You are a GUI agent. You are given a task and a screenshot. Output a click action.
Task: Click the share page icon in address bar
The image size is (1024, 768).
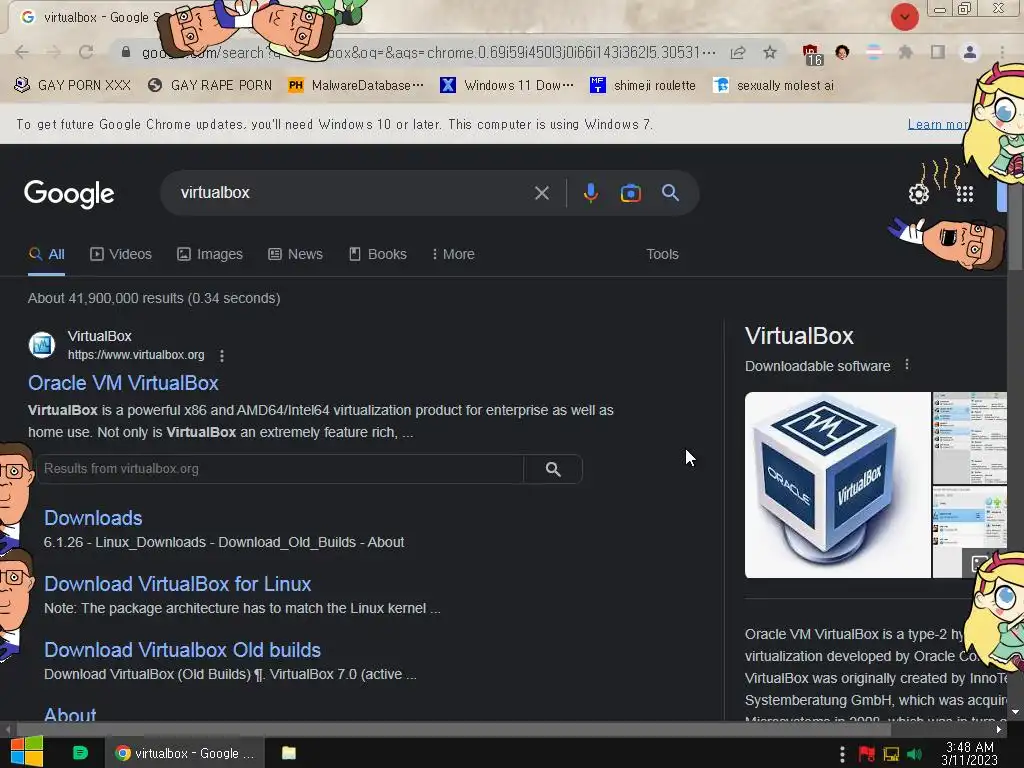pyautogui.click(x=738, y=52)
